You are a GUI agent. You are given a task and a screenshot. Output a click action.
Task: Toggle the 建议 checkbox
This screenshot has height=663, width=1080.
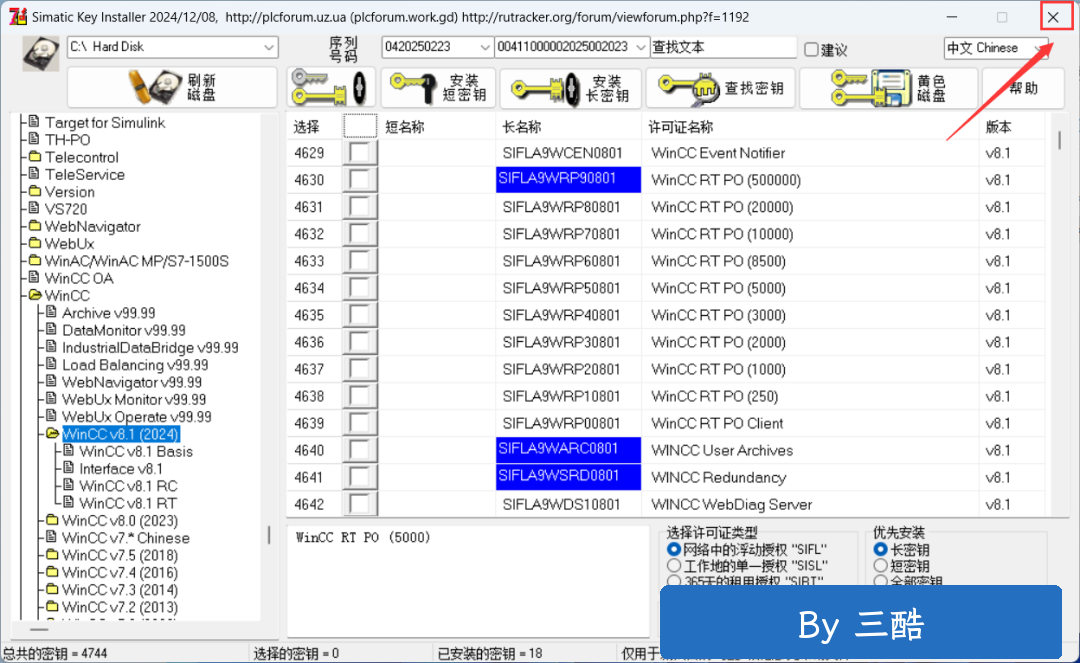tap(811, 49)
